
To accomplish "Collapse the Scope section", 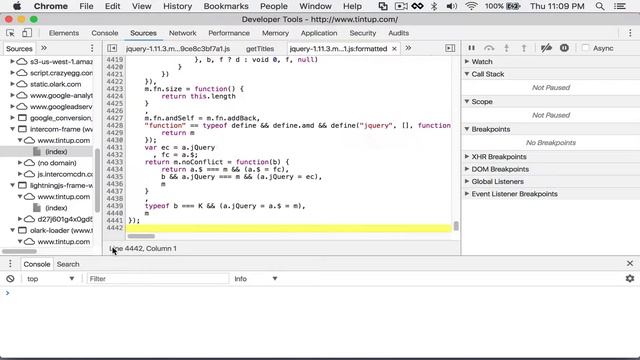I will pyautogui.click(x=467, y=101).
